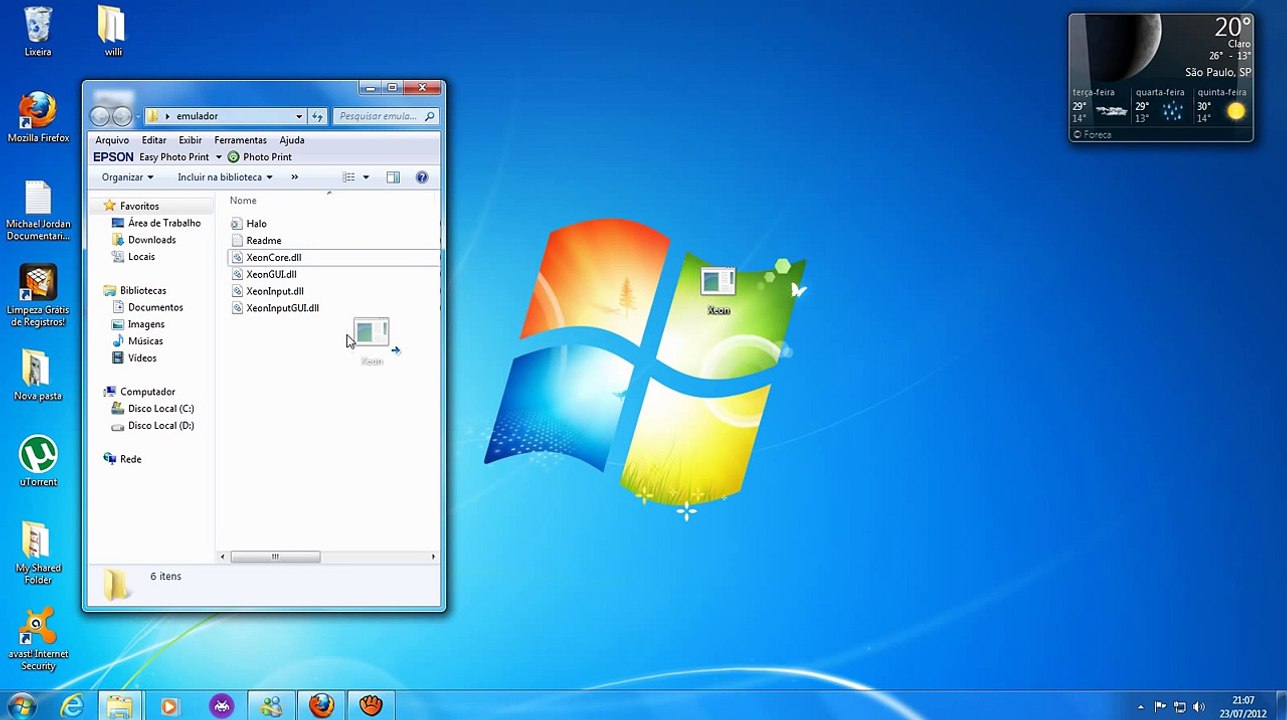
Task: Launch Internet Explorer from the taskbar
Action: 72,706
